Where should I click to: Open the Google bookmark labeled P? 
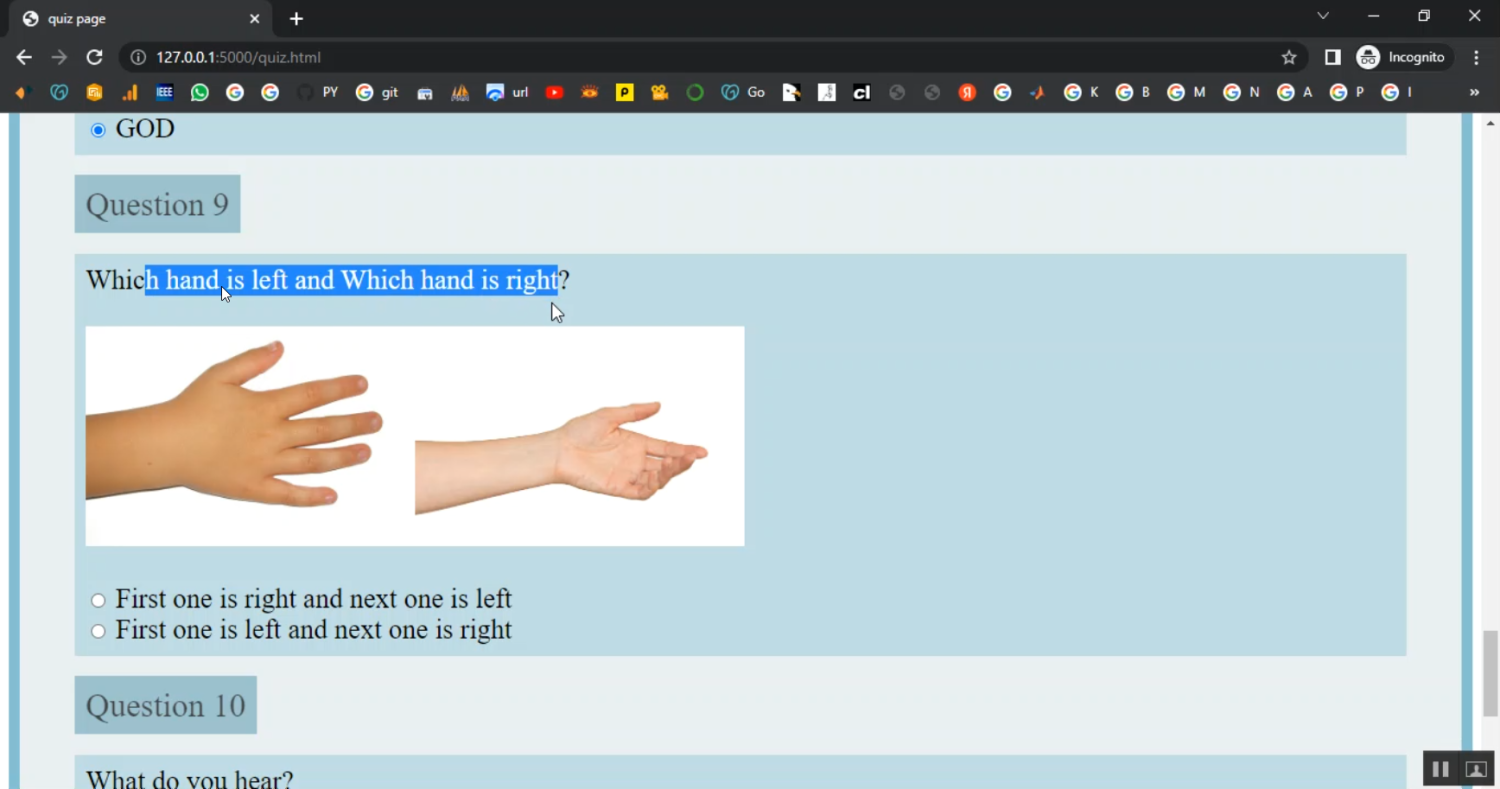tap(1347, 92)
